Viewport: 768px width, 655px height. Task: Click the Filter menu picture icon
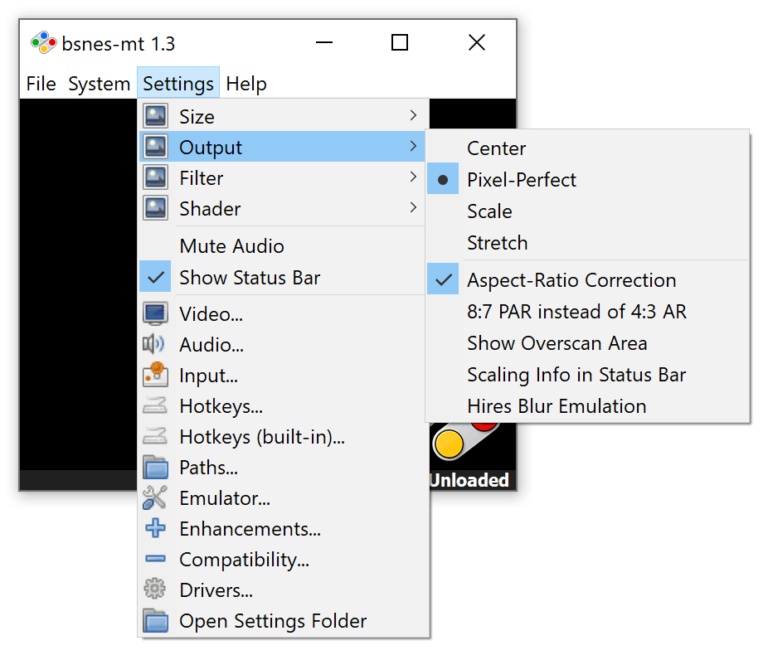pos(155,177)
